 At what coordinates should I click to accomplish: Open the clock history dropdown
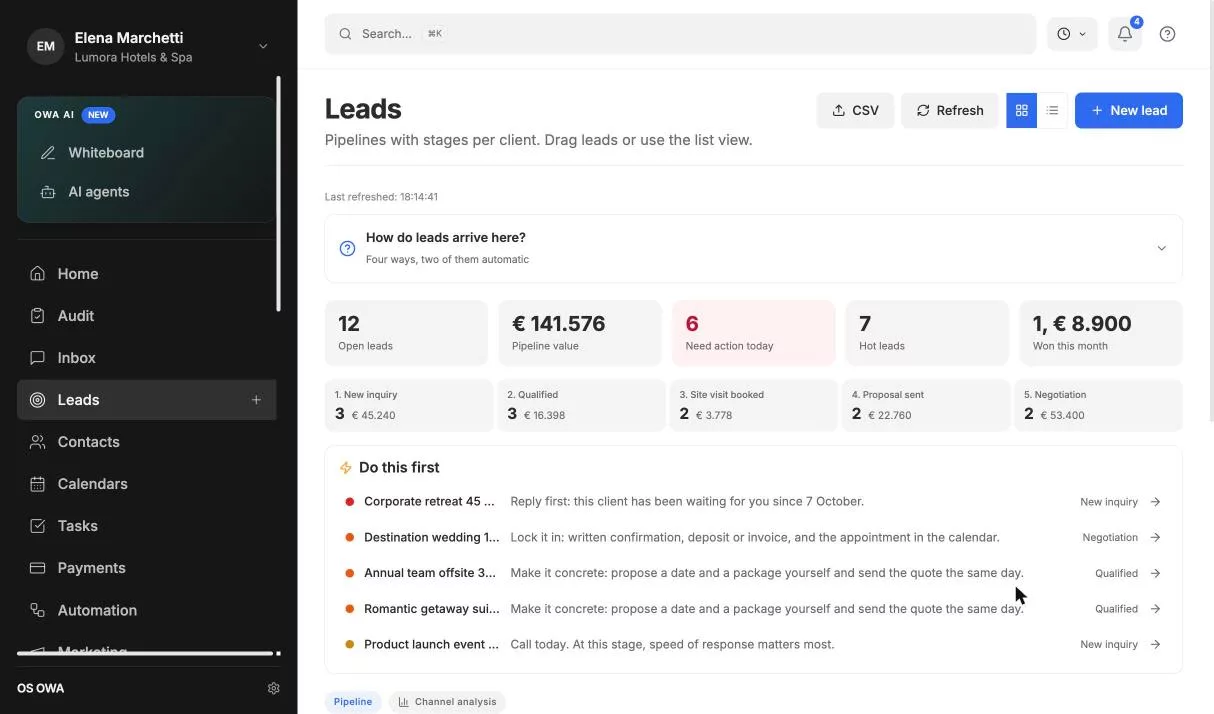[x=1072, y=34]
